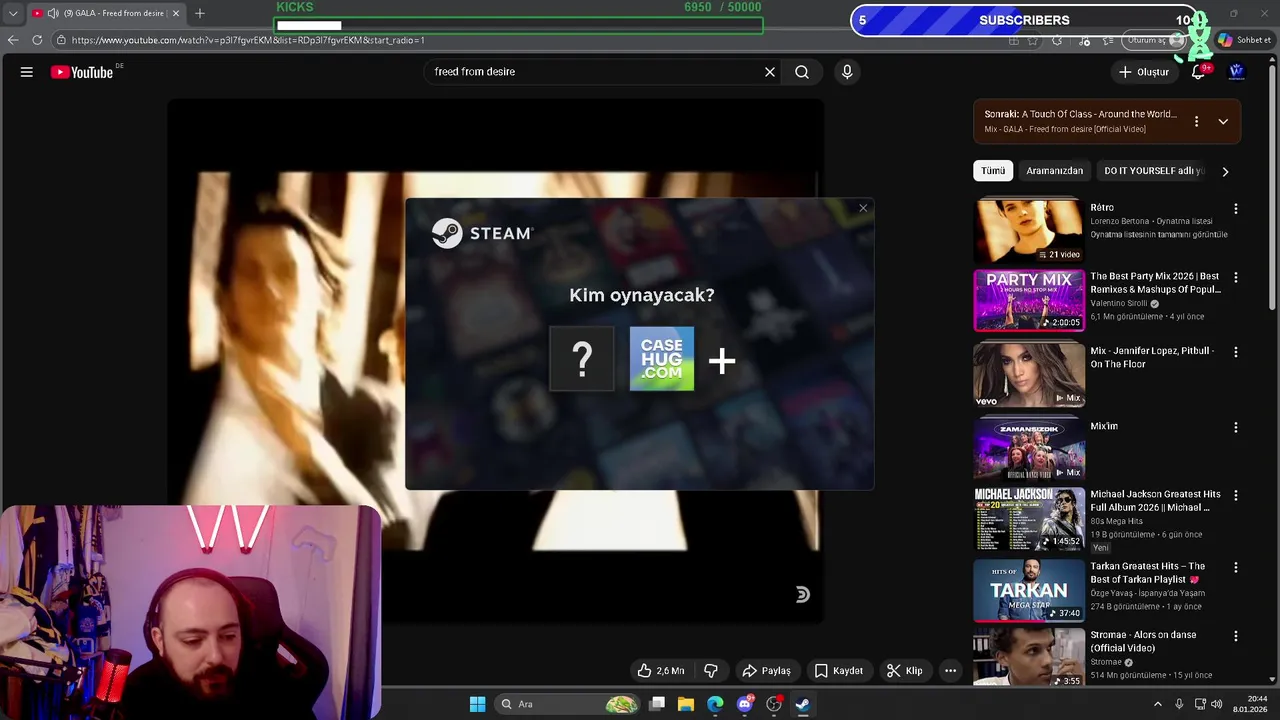Screen dimensions: 1280x720
Task: Add a new Steam account with plus
Action: click(x=722, y=361)
